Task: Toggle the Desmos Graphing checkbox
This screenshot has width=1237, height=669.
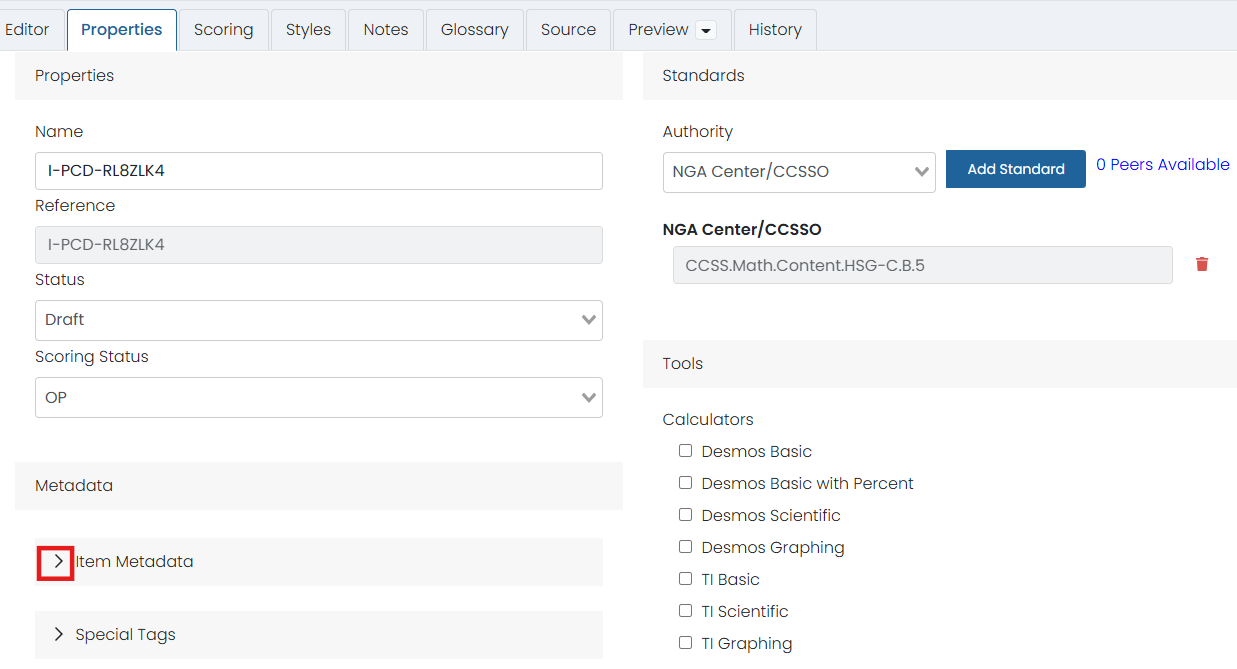Action: 686,547
